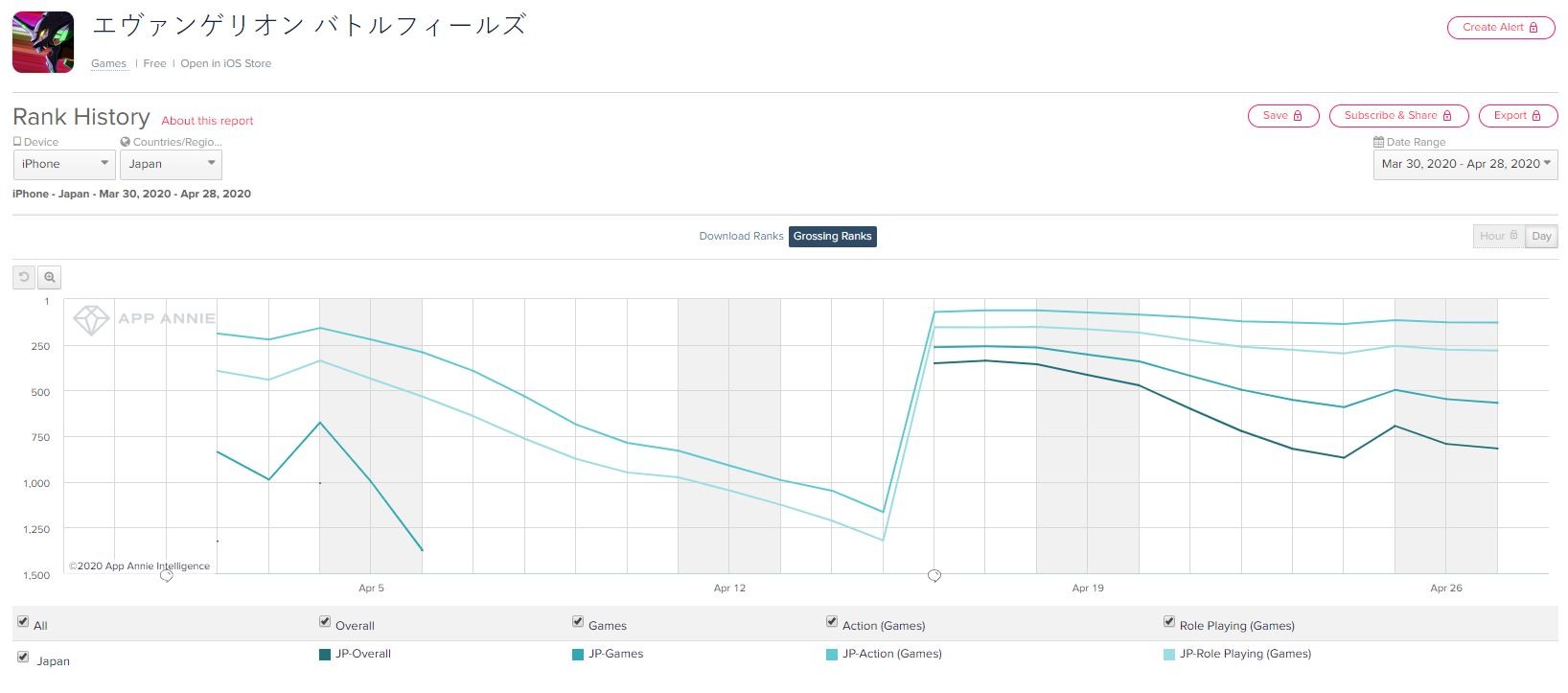Open the iPhone device dropdown

pos(65,164)
